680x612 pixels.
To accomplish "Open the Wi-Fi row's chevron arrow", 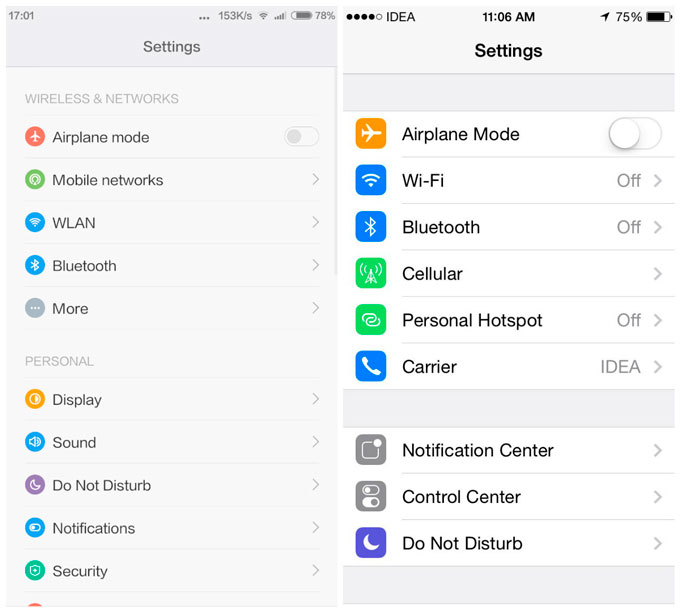I will pos(658,181).
